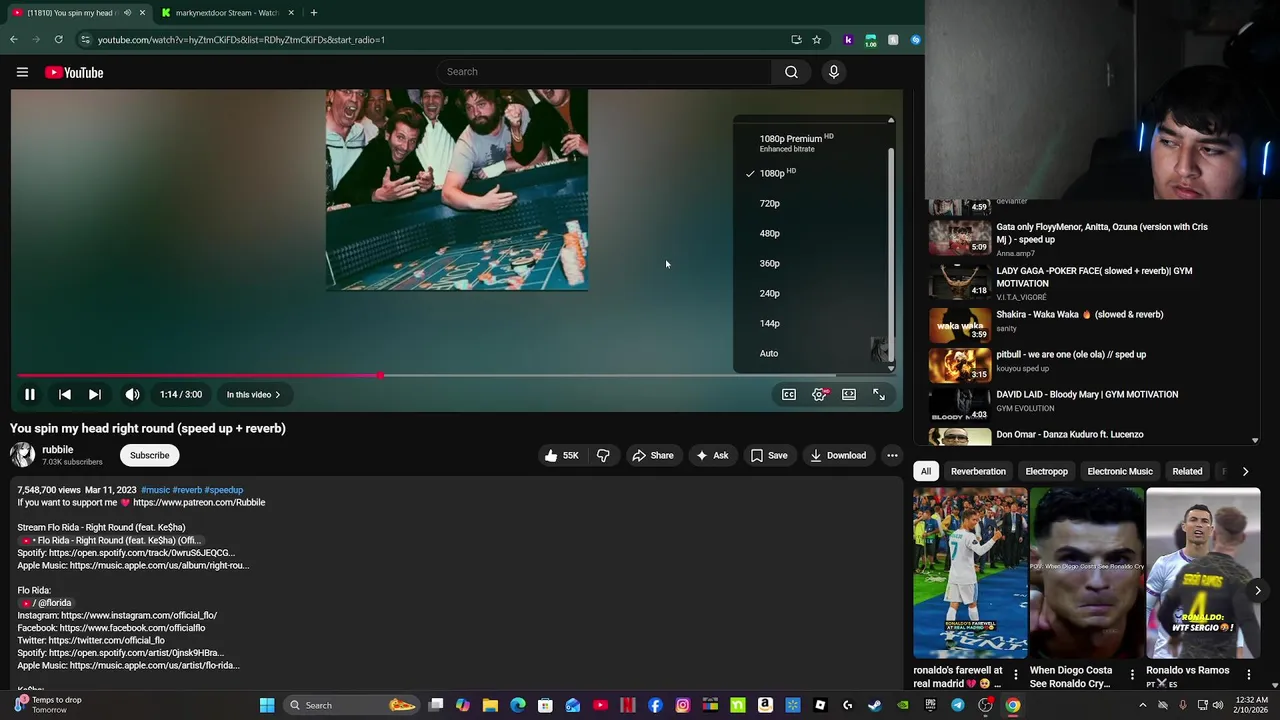Skip to the previous video
This screenshot has height=720, width=1280.
click(65, 394)
